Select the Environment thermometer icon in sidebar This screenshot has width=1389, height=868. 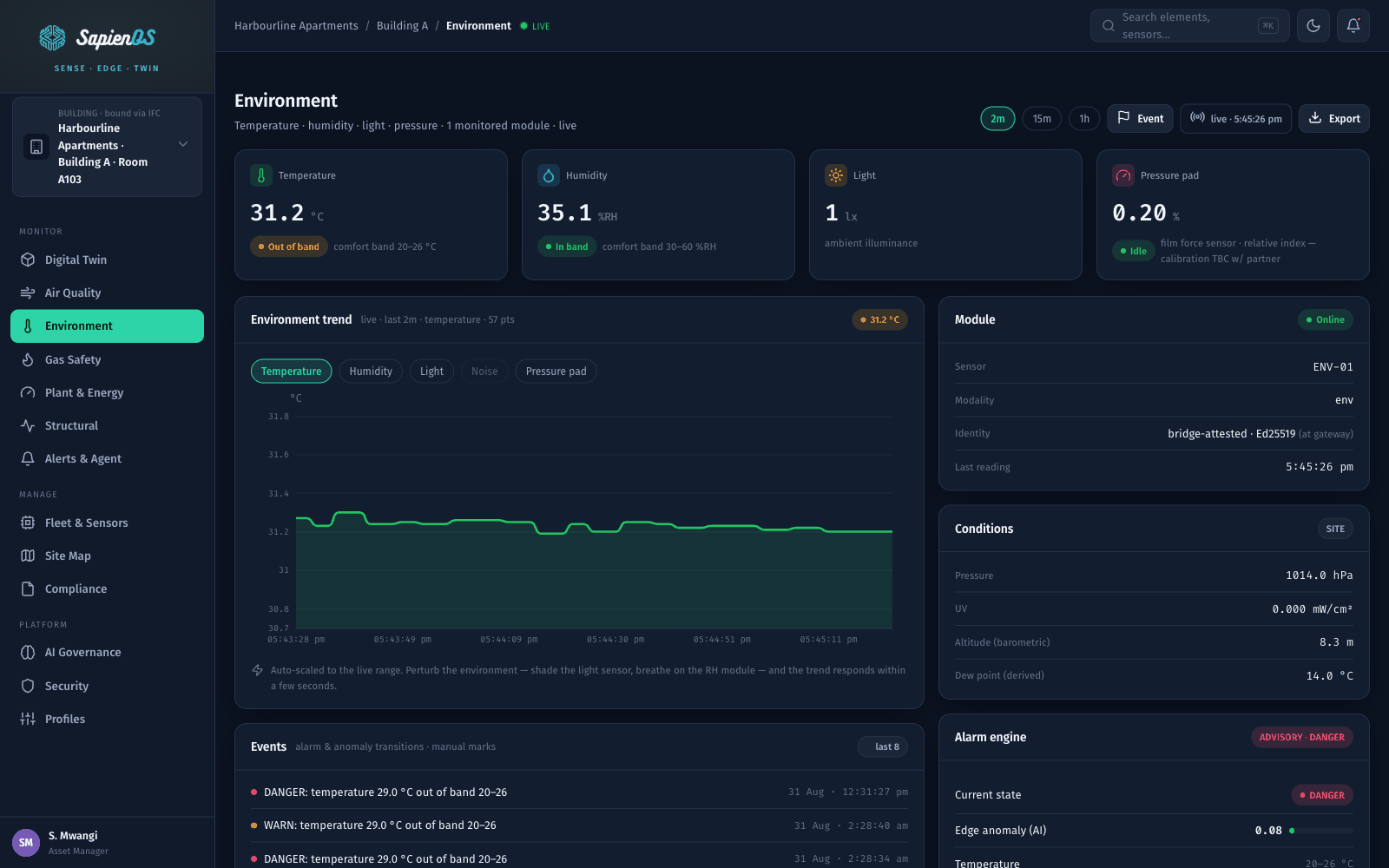(28, 326)
